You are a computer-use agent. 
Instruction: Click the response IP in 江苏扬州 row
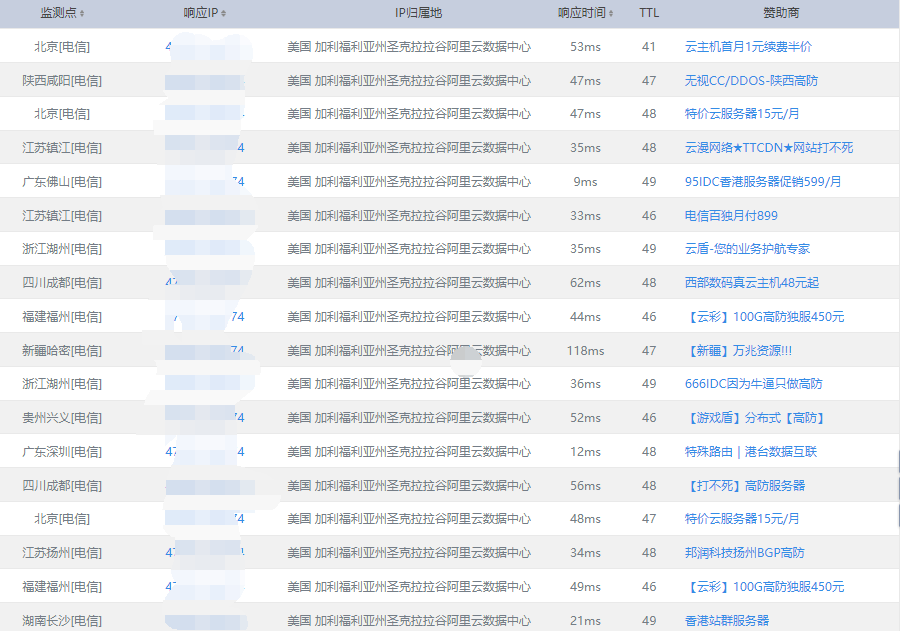click(x=205, y=552)
